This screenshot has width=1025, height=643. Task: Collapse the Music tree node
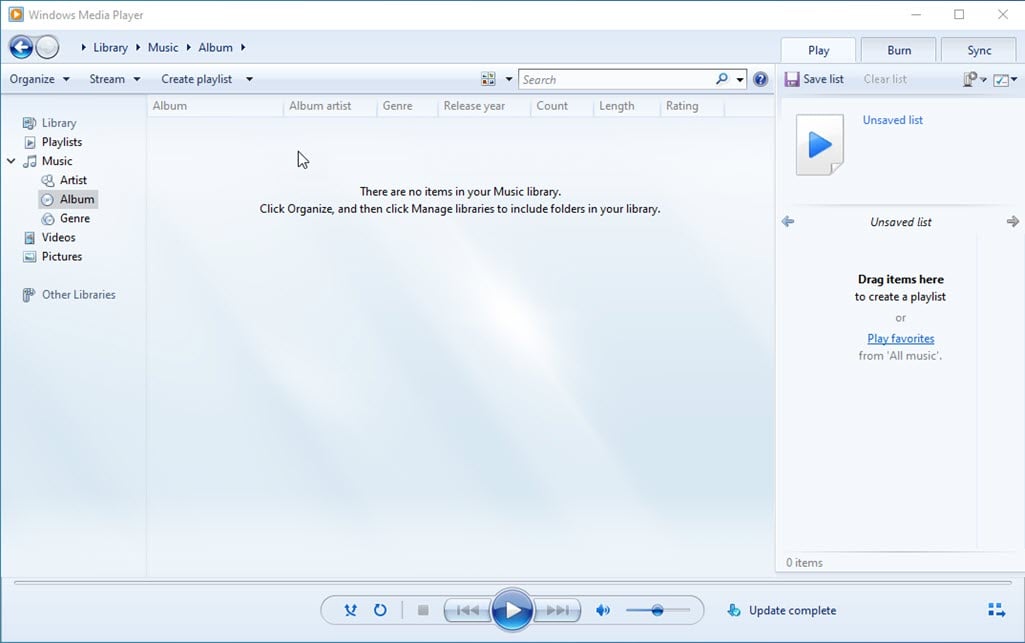tap(11, 161)
